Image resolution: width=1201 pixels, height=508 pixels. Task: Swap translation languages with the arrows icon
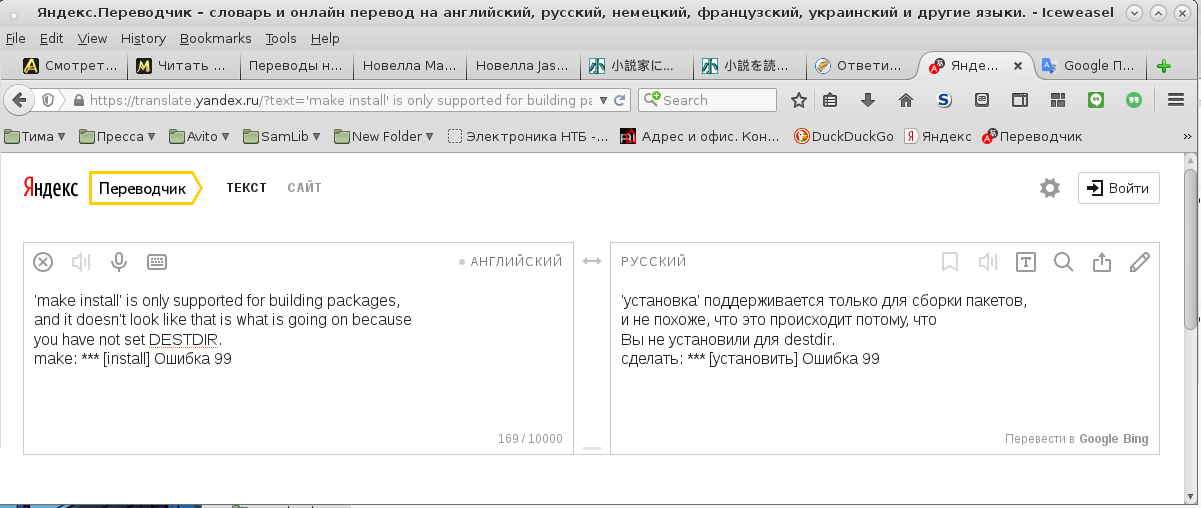click(x=592, y=261)
